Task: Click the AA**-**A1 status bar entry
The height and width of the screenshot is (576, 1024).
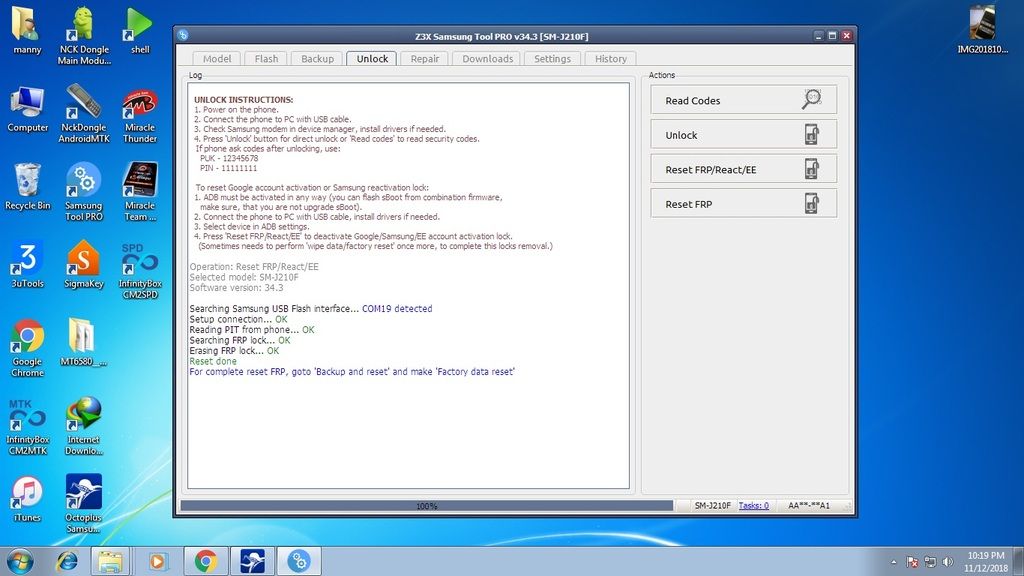Action: pyautogui.click(x=808, y=505)
